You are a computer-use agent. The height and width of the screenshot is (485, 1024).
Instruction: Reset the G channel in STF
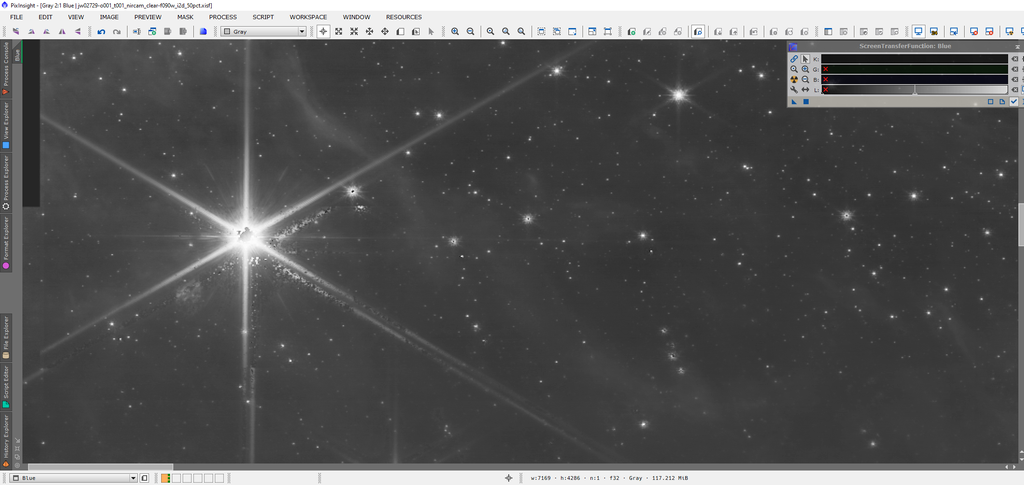click(1016, 69)
